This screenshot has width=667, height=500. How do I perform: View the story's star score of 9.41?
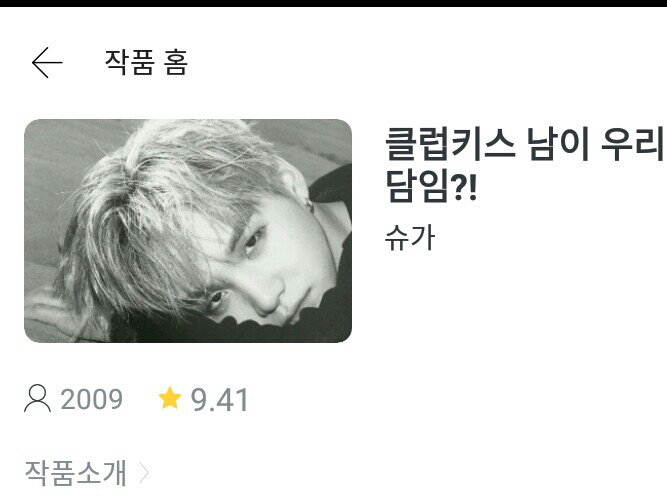tap(219, 400)
